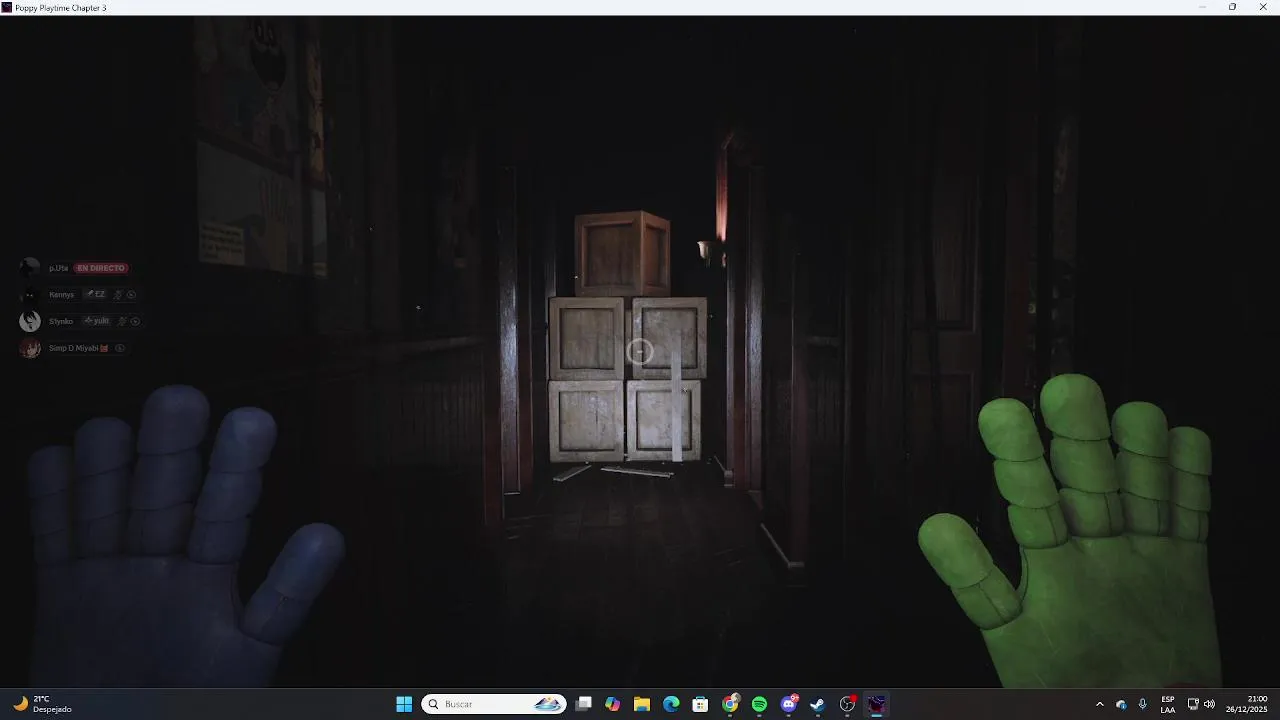Select Kennys in the voice overlay list

point(61,295)
